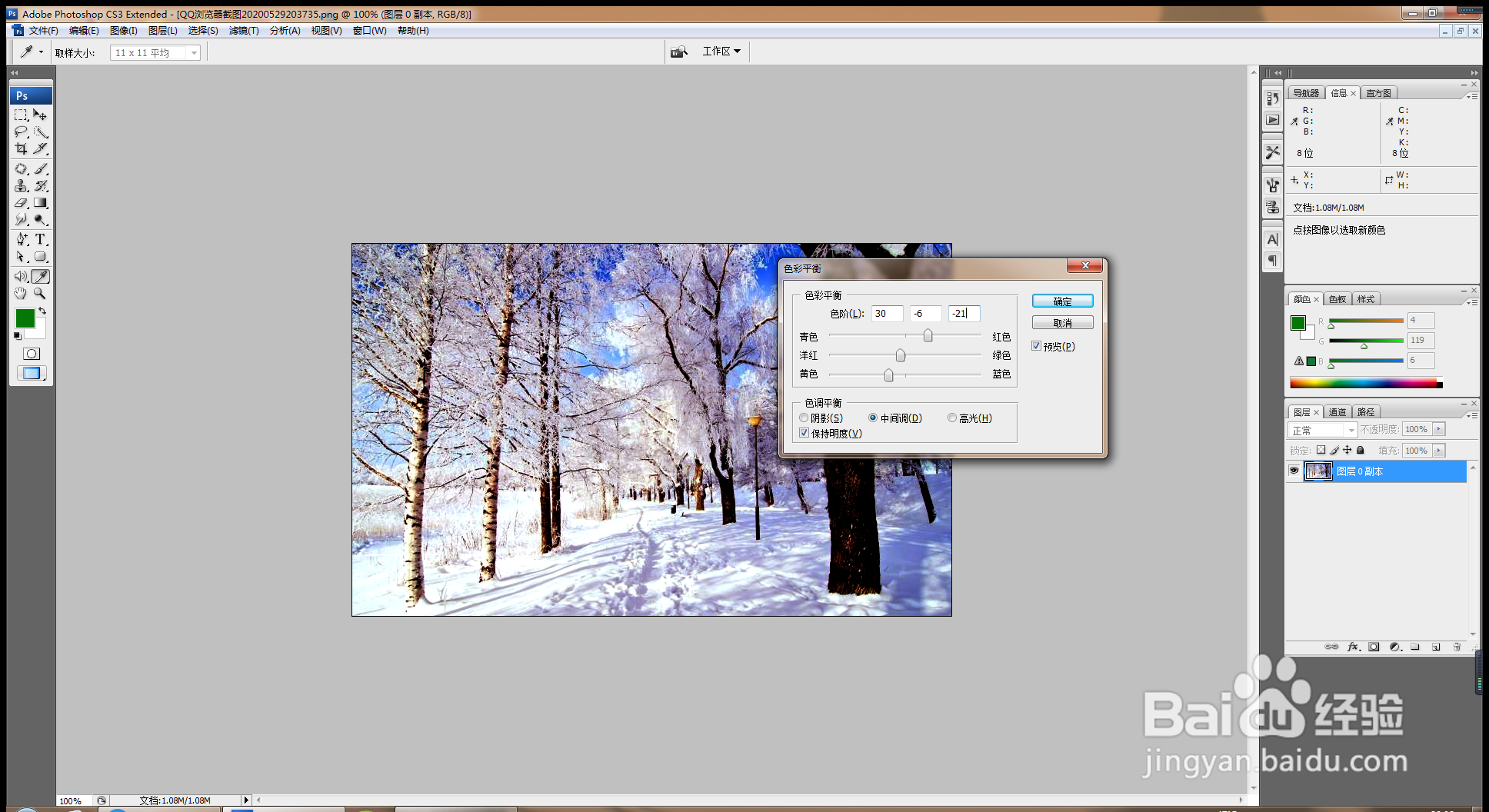Add a layer mask
Screen dimensions: 1489x812
(1374, 647)
